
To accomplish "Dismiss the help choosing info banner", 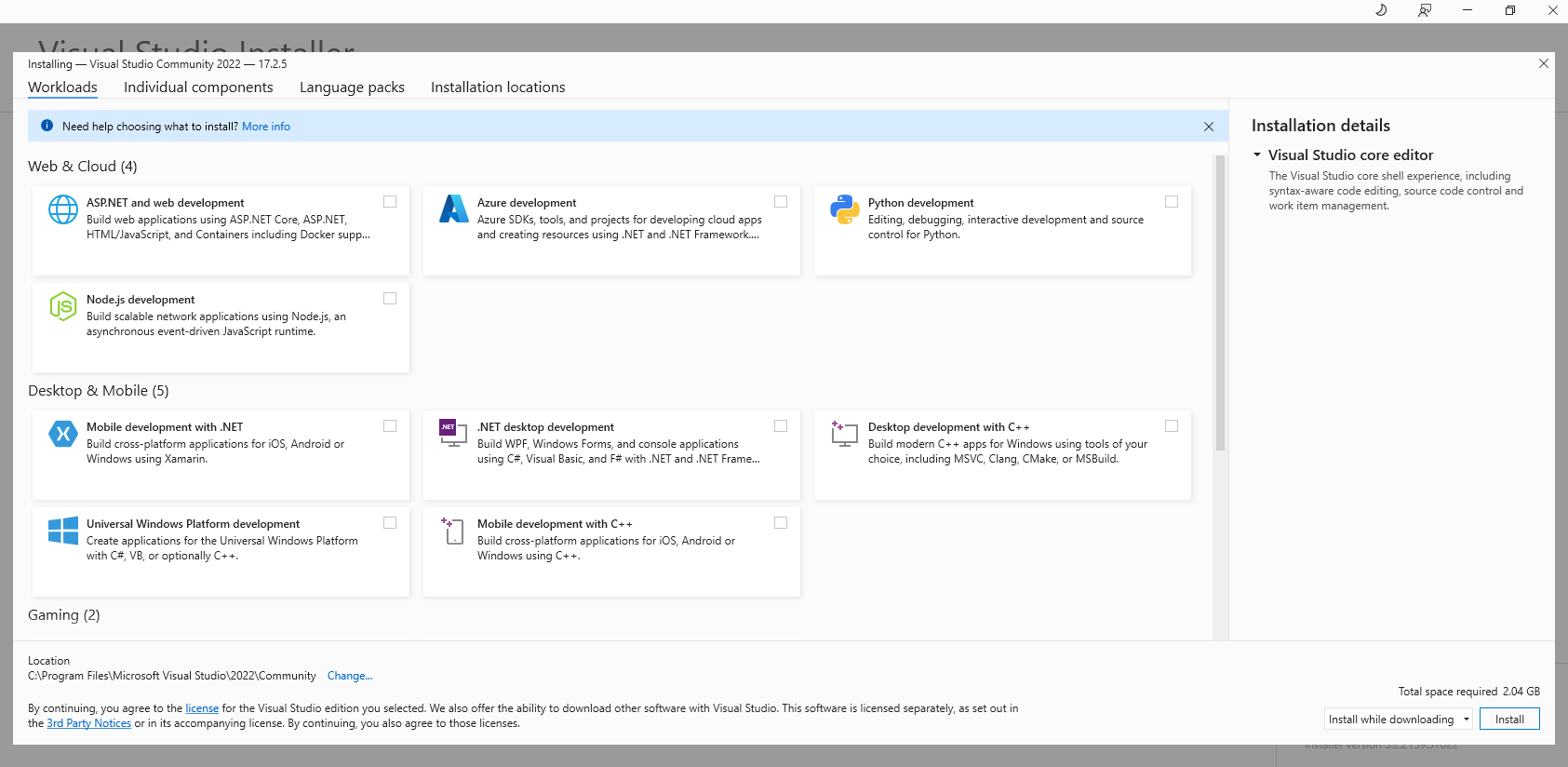I will (1209, 127).
